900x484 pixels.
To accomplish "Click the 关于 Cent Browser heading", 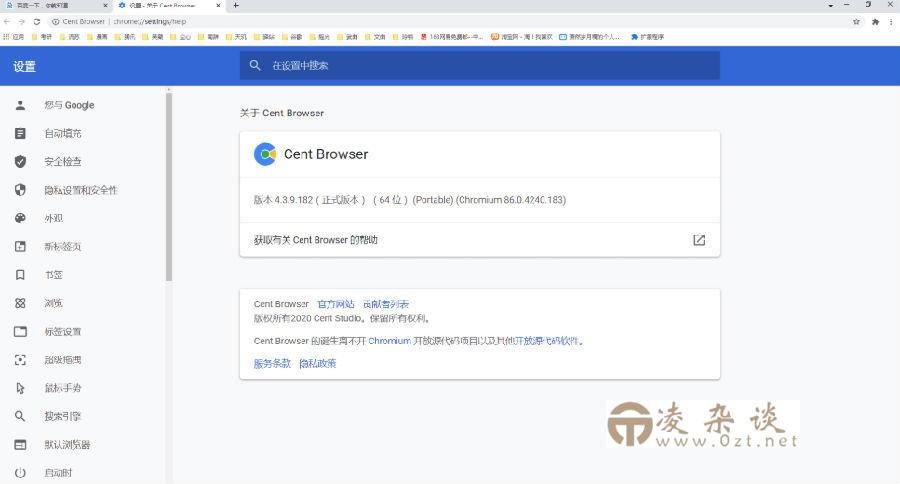I will (x=282, y=113).
